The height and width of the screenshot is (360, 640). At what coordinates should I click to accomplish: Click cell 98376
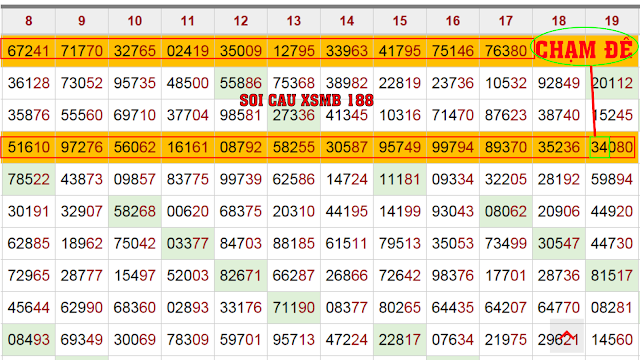click(453, 276)
